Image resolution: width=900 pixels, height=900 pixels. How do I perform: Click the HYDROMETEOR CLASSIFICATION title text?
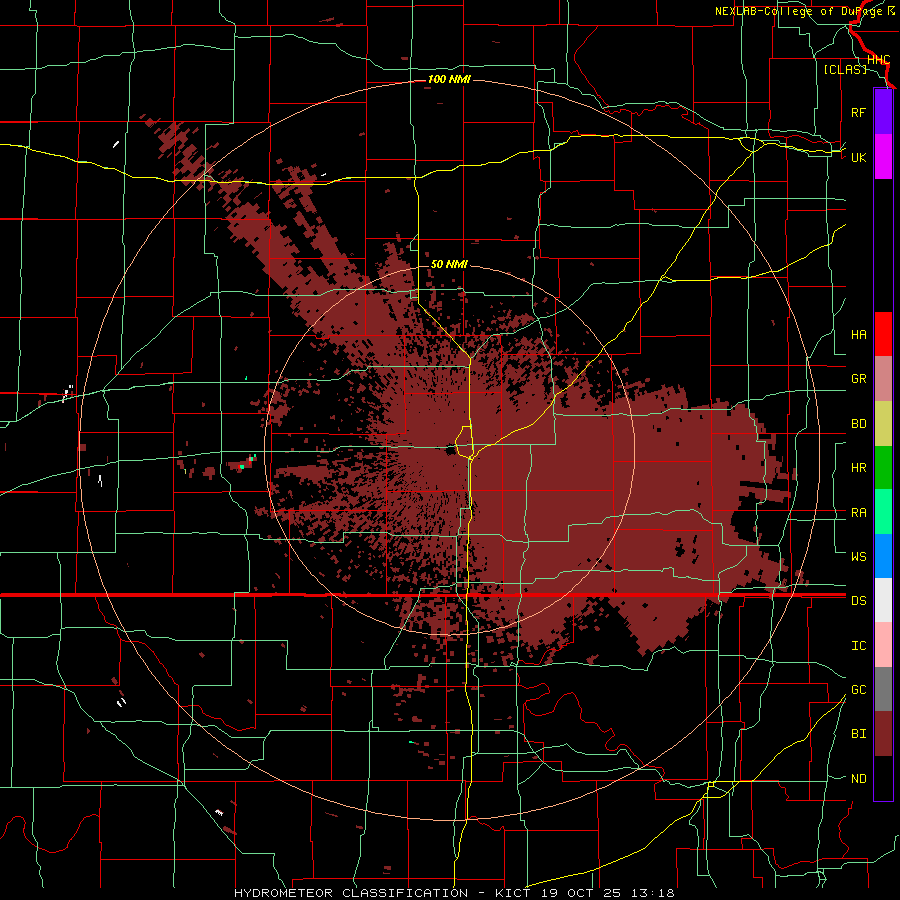coord(351,893)
